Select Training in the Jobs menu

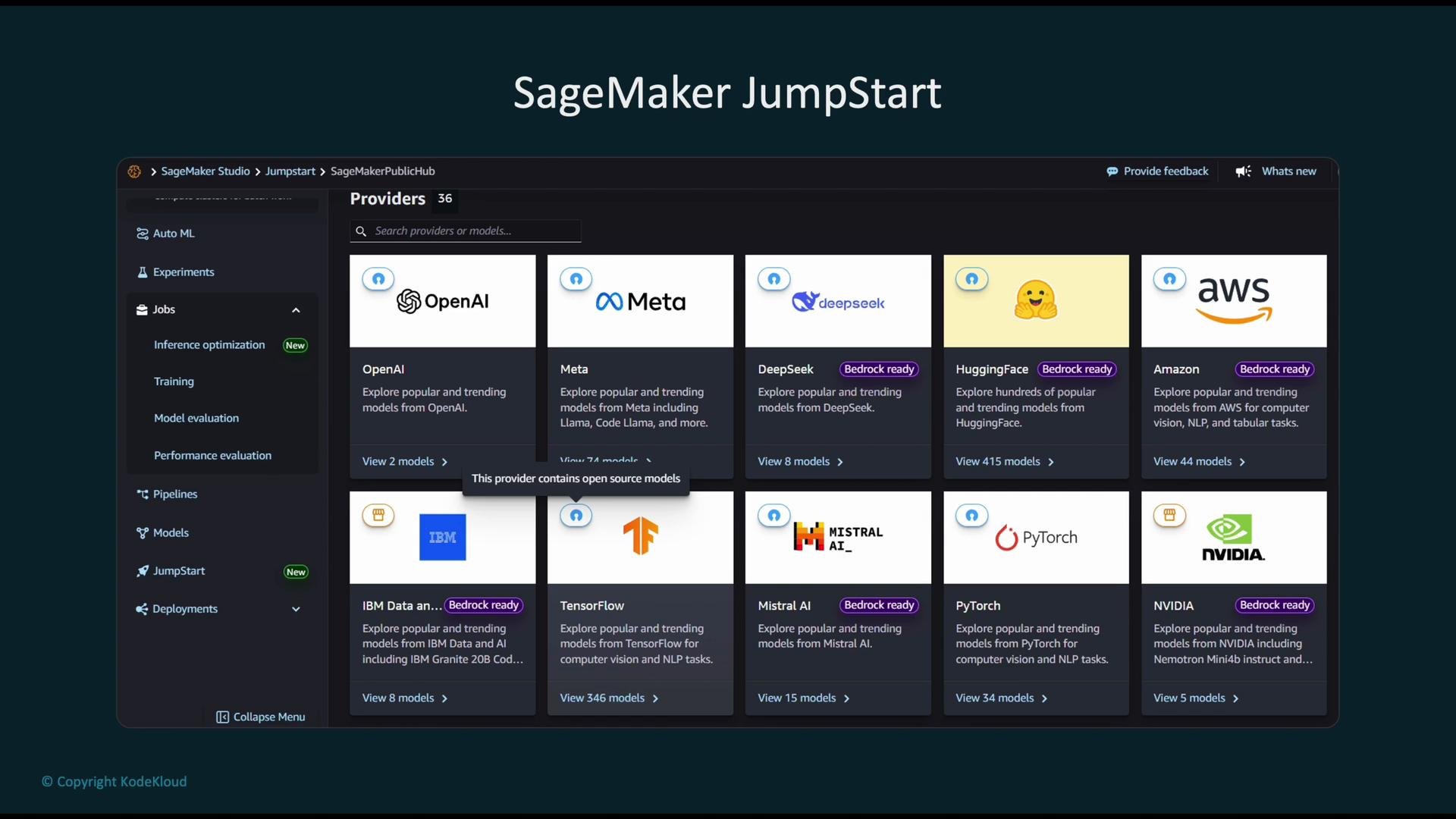[x=174, y=381]
